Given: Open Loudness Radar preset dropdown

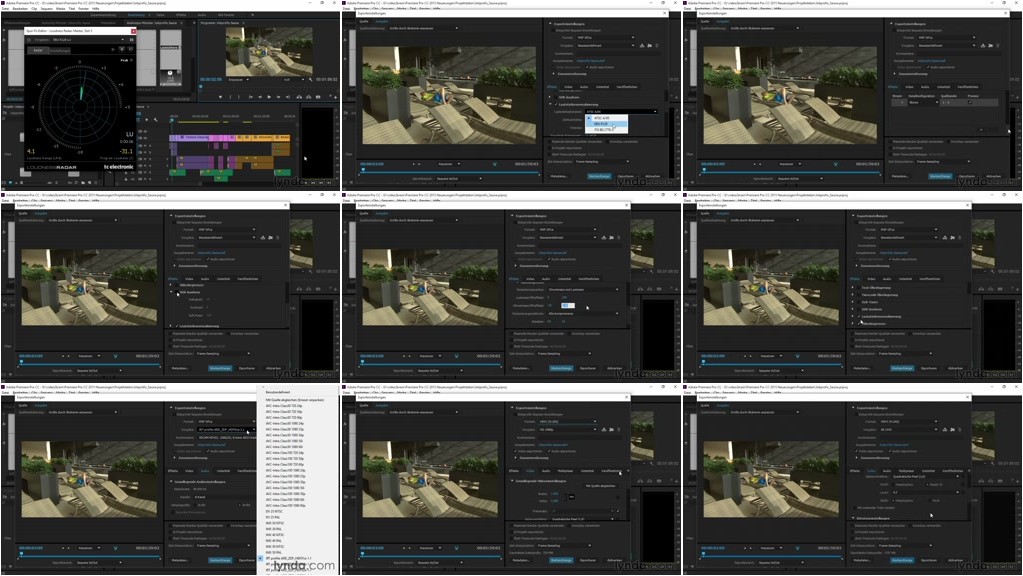Looking at the screenshot, I should pos(88,40).
